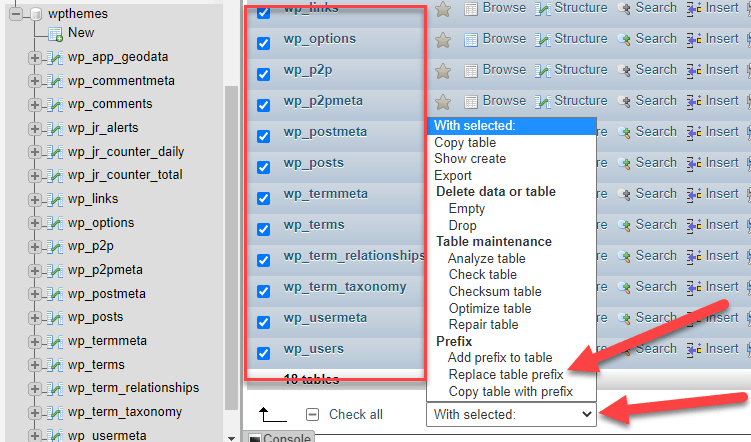Click Structure icon in wp_p2pmeta row

543,102
